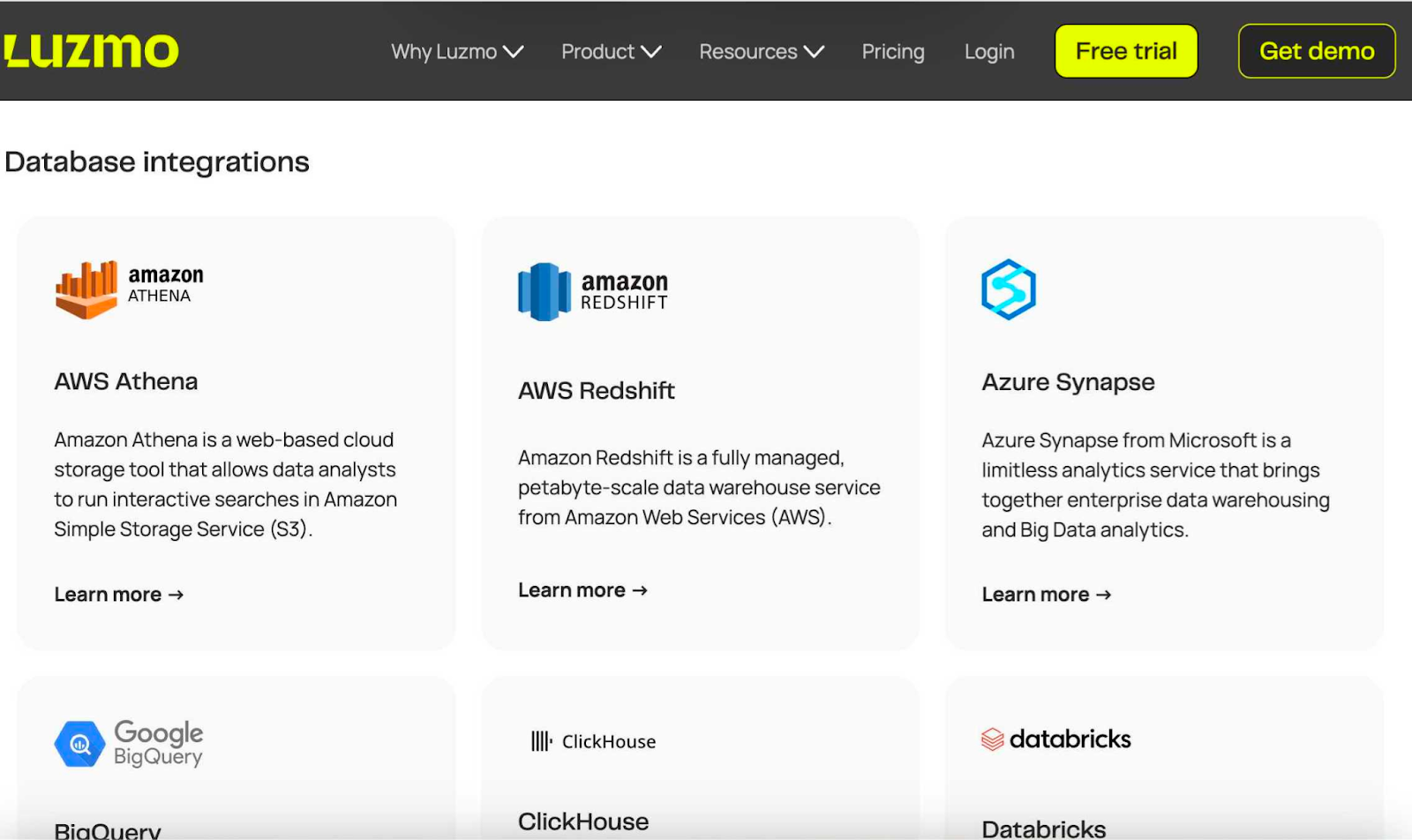The image size is (1412, 840).
Task: Select Login in the navigation bar
Action: click(x=988, y=51)
